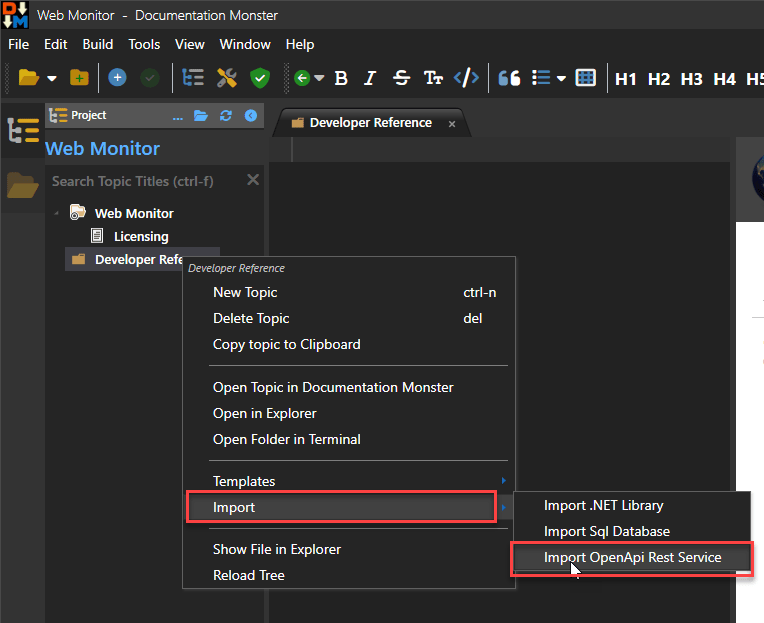
Task: Select the folder browser sidebar icon
Action: 22,186
